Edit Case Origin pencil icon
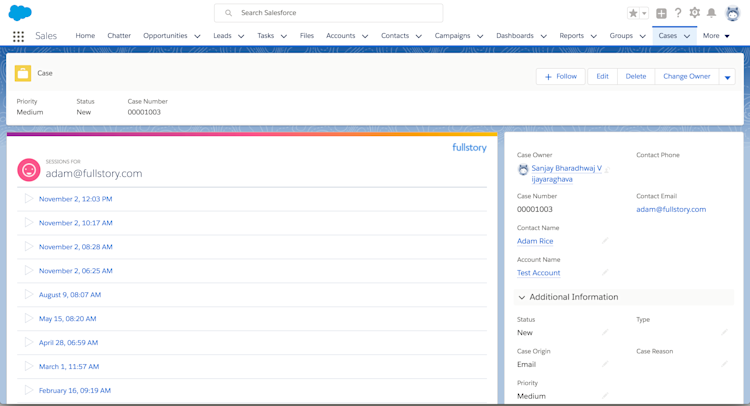Screen dimensions: 750x406 click(605, 364)
